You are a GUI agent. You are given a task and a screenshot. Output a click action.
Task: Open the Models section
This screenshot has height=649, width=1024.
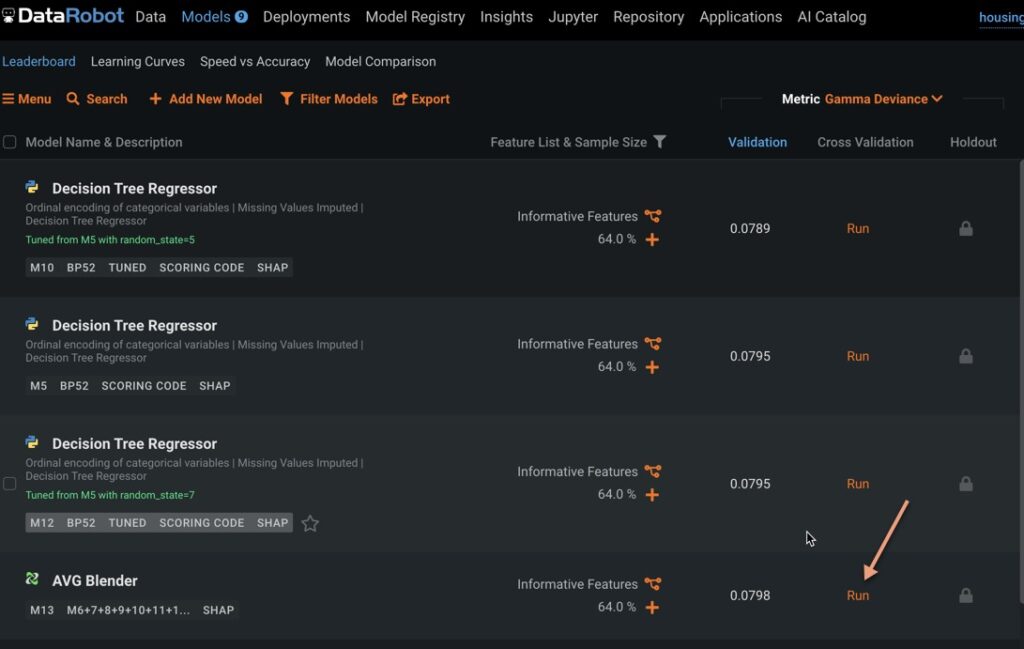(x=206, y=17)
